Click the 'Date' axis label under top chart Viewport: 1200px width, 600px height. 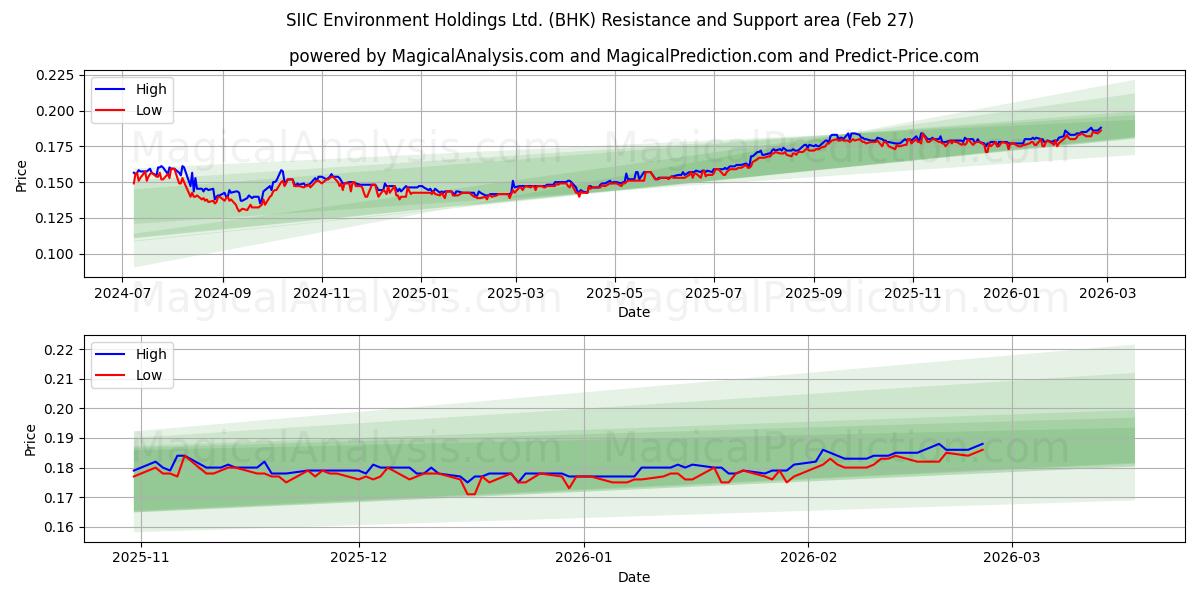pyautogui.click(x=634, y=312)
